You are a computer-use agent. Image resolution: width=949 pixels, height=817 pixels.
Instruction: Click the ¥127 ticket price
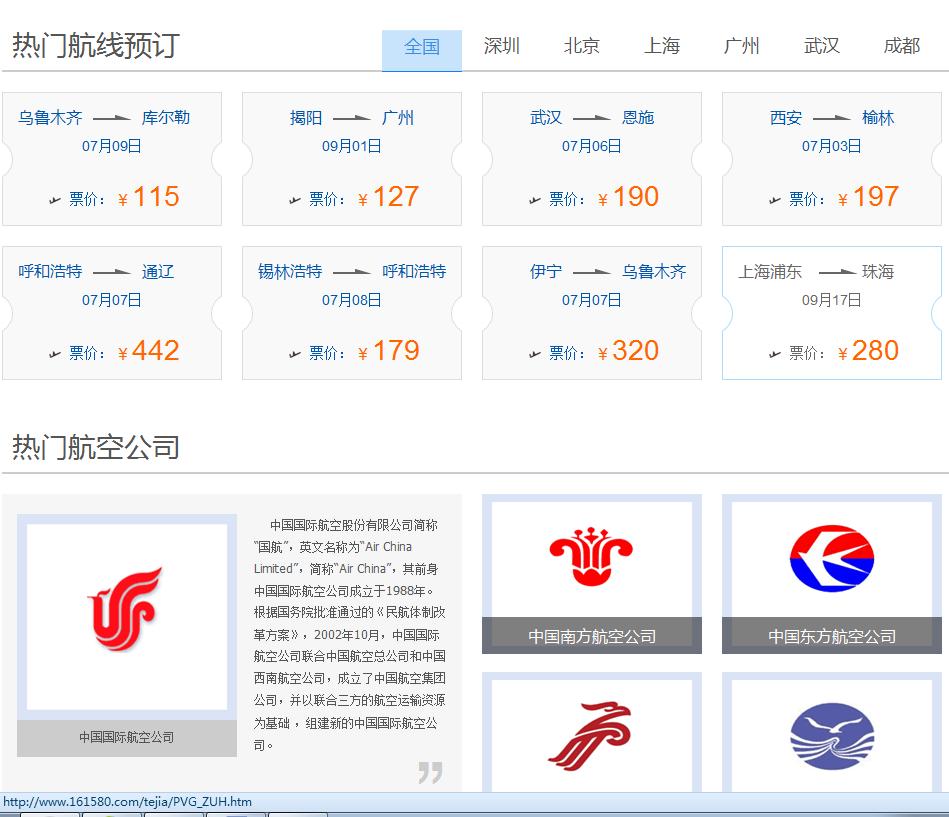(389, 197)
